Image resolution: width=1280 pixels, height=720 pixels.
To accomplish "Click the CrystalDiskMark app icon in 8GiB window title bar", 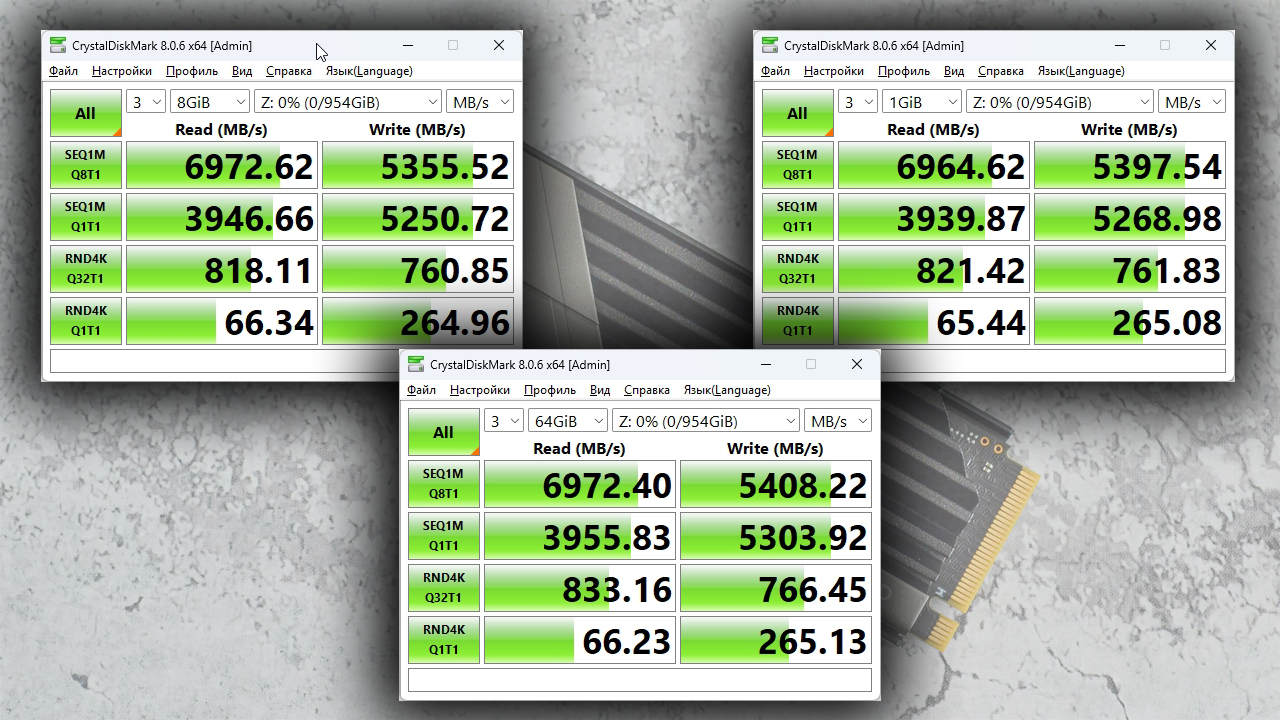I will pos(58,45).
